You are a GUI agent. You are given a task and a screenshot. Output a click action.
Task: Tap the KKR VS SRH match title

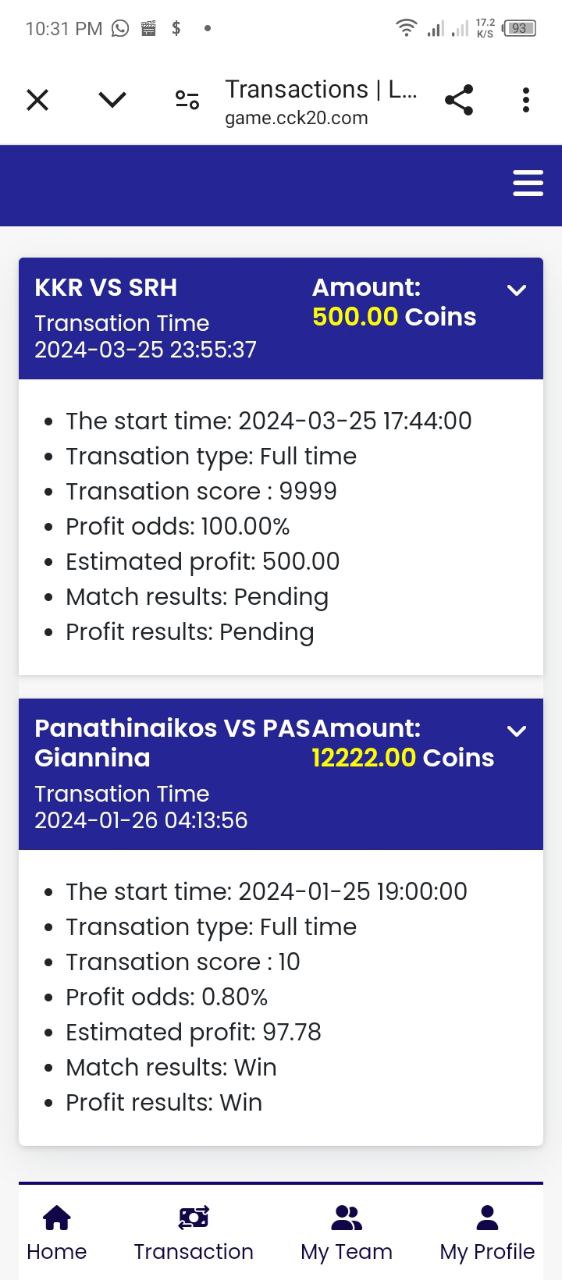point(106,288)
